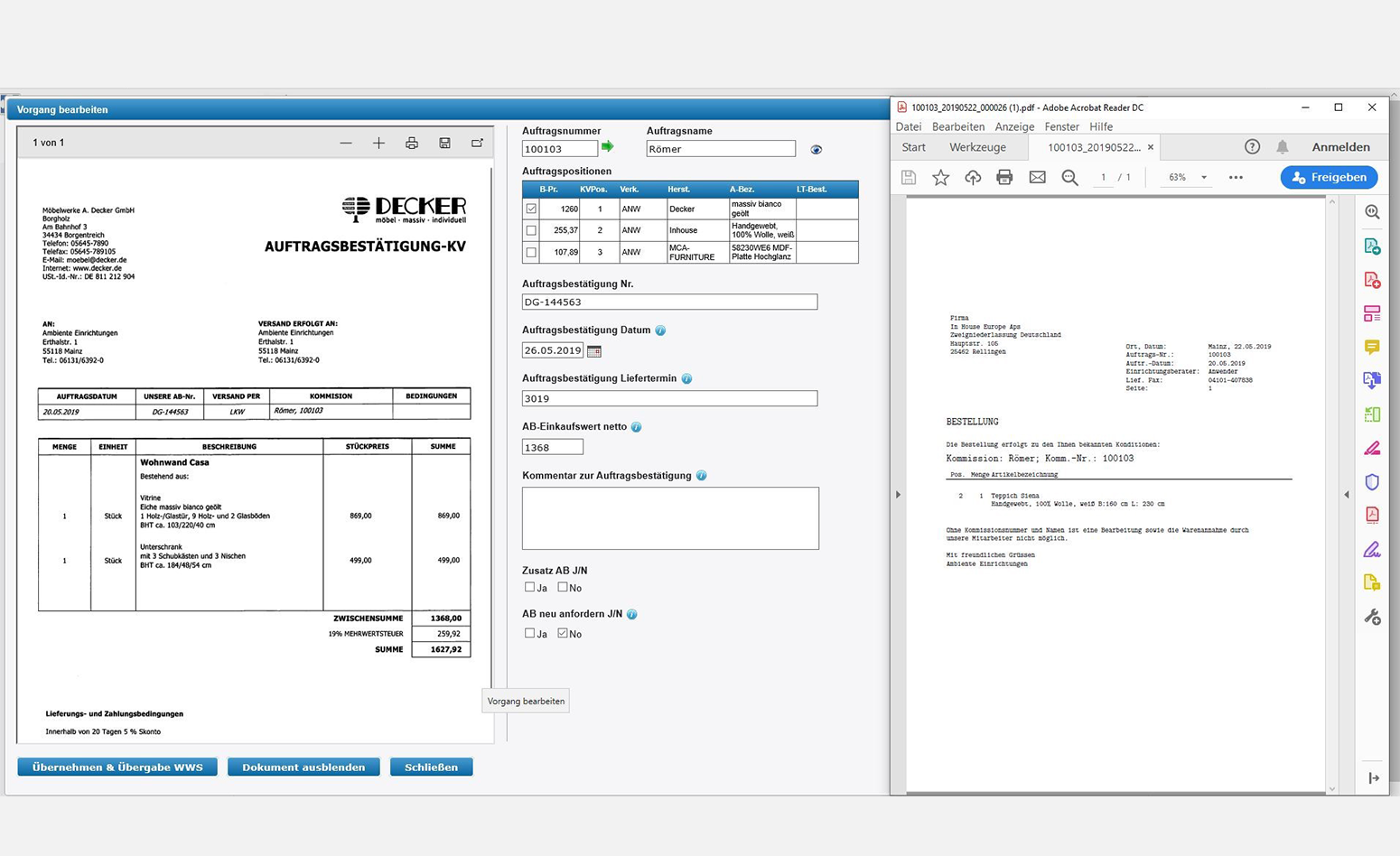Click the green arrow next to Auftragsnummer
This screenshot has width=1400, height=856.
(x=608, y=146)
